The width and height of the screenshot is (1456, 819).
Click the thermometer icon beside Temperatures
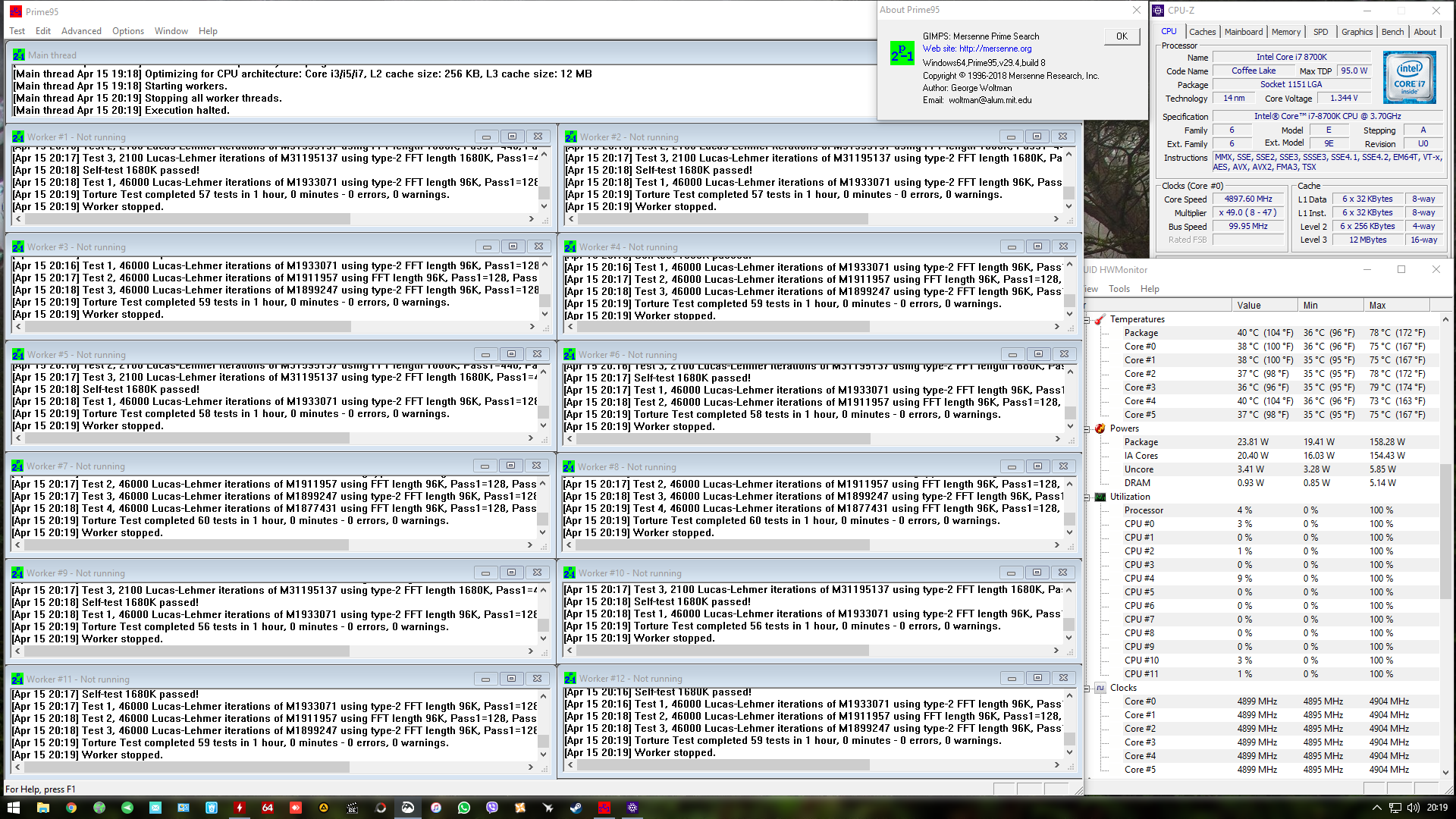(1100, 319)
